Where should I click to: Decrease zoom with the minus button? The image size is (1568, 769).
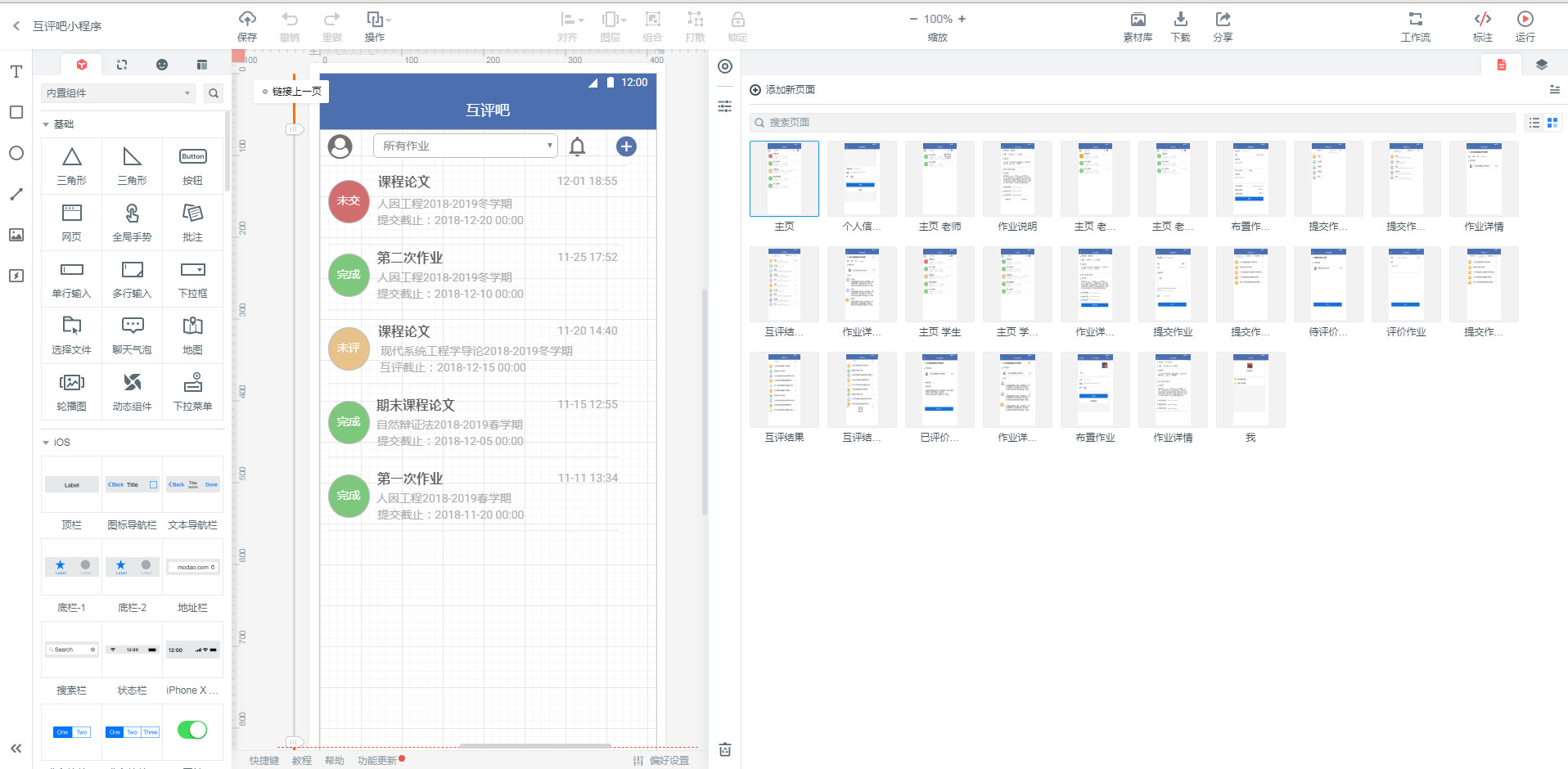click(913, 19)
